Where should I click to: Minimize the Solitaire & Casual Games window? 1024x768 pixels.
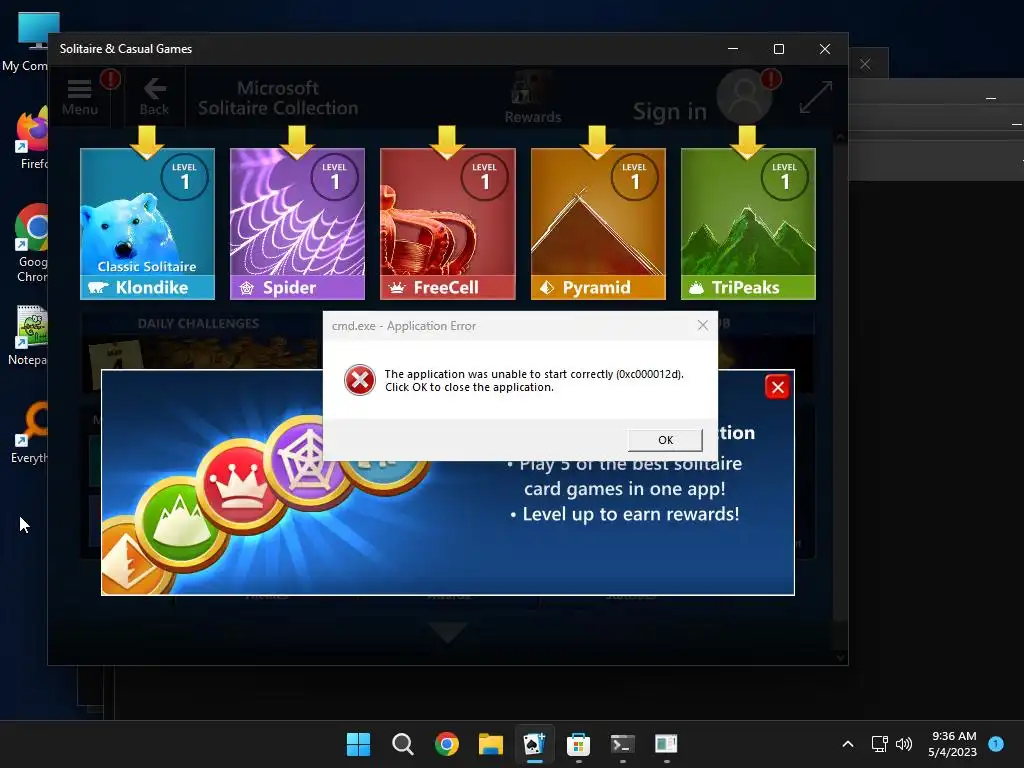pyautogui.click(x=733, y=49)
